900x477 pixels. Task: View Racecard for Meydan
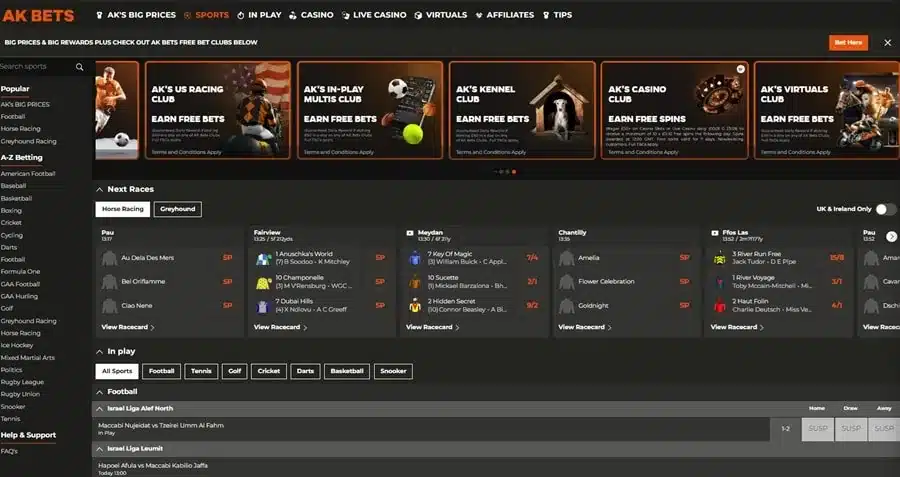[x=433, y=327]
